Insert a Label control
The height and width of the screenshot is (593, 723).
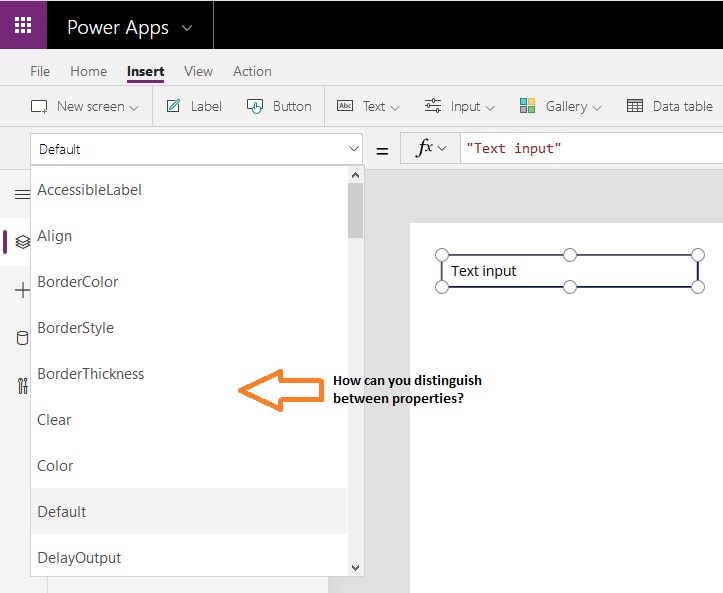coord(193,106)
